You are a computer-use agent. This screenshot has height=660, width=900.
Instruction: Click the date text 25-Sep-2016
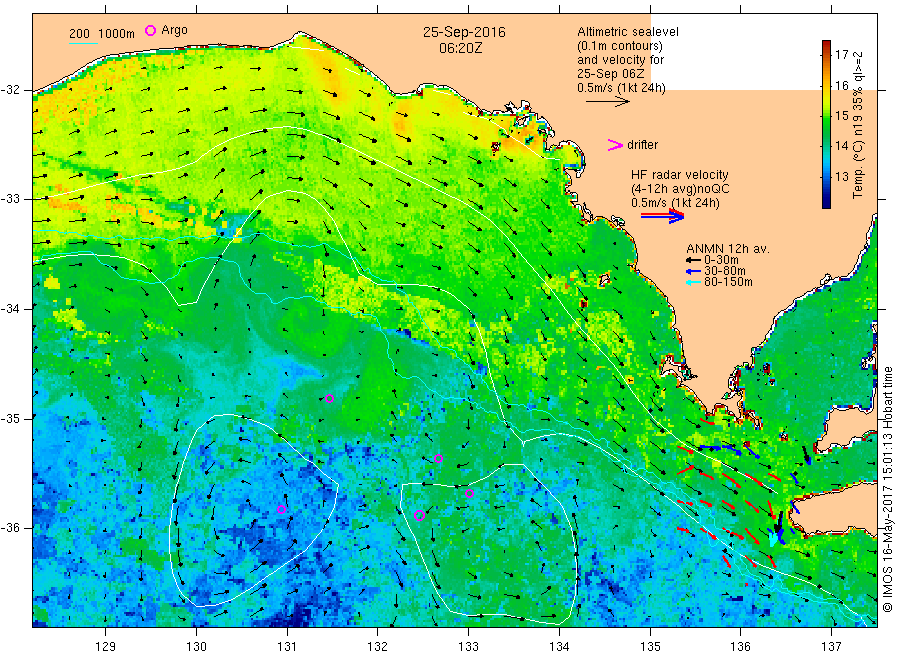click(464, 32)
